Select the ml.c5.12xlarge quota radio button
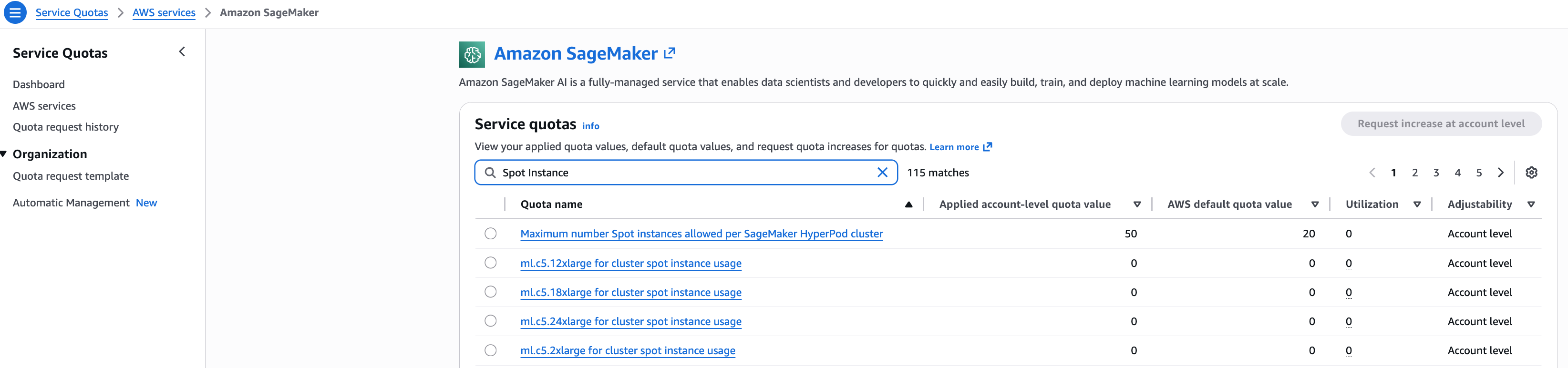Image resolution: width=1568 pixels, height=368 pixels. coord(491,263)
